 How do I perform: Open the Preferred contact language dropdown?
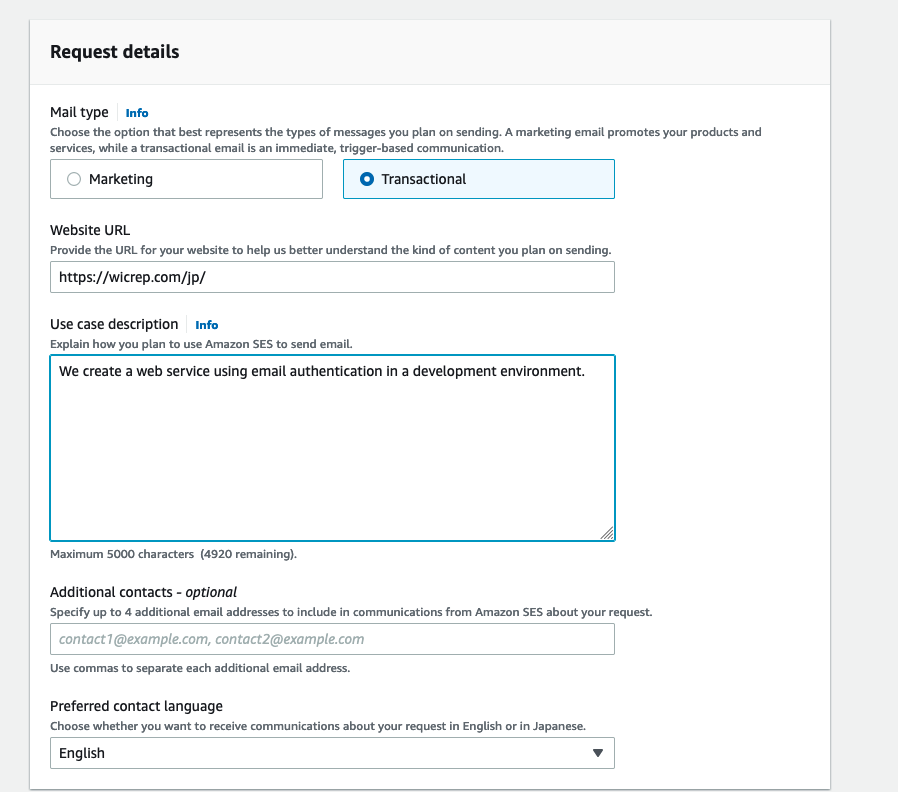click(332, 753)
